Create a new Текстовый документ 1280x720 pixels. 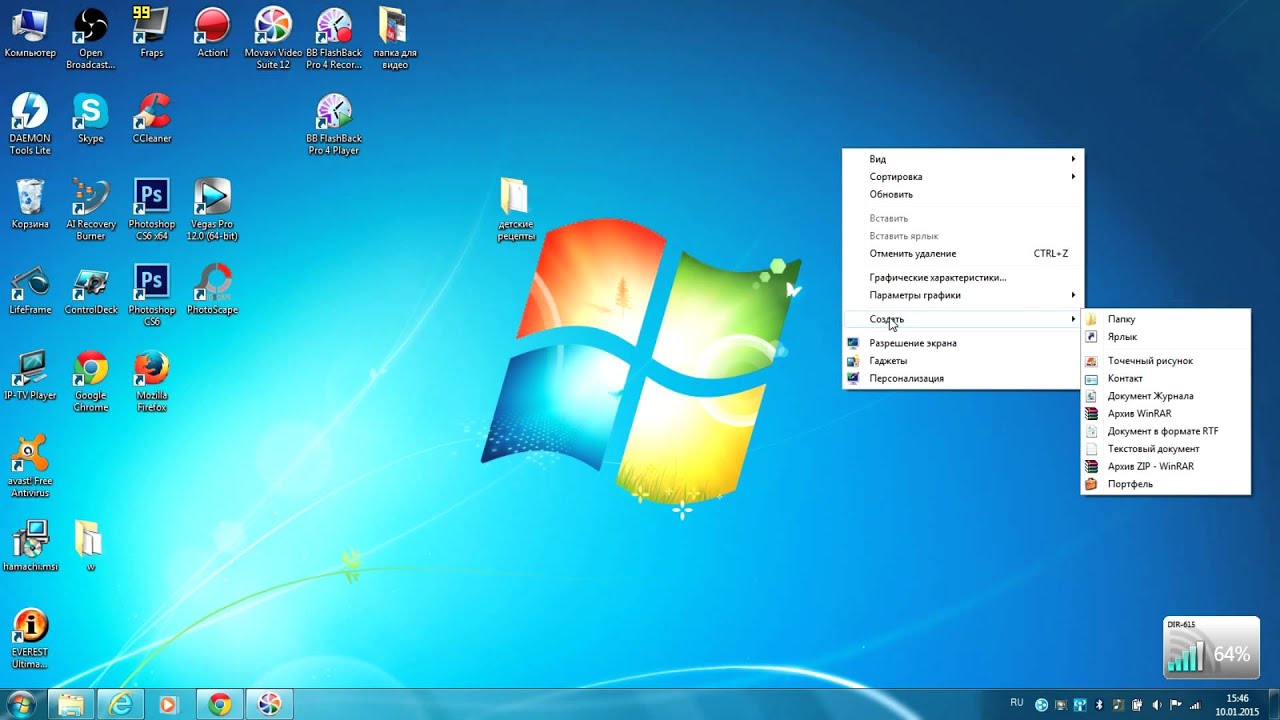pyautogui.click(x=1166, y=449)
